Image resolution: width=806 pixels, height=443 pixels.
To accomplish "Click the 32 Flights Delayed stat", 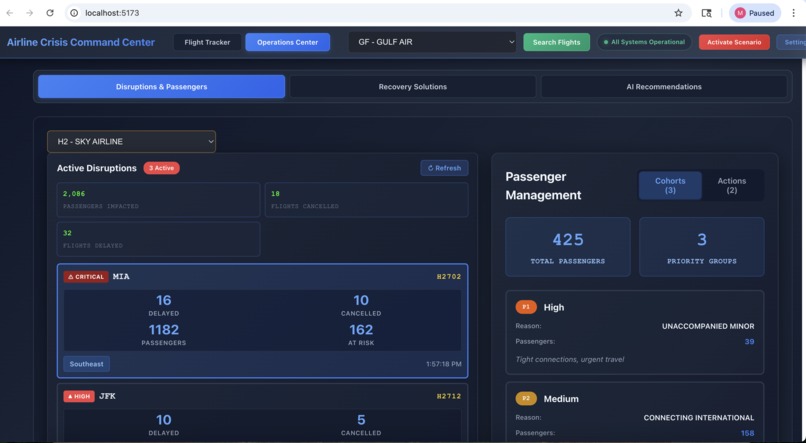I will (159, 239).
